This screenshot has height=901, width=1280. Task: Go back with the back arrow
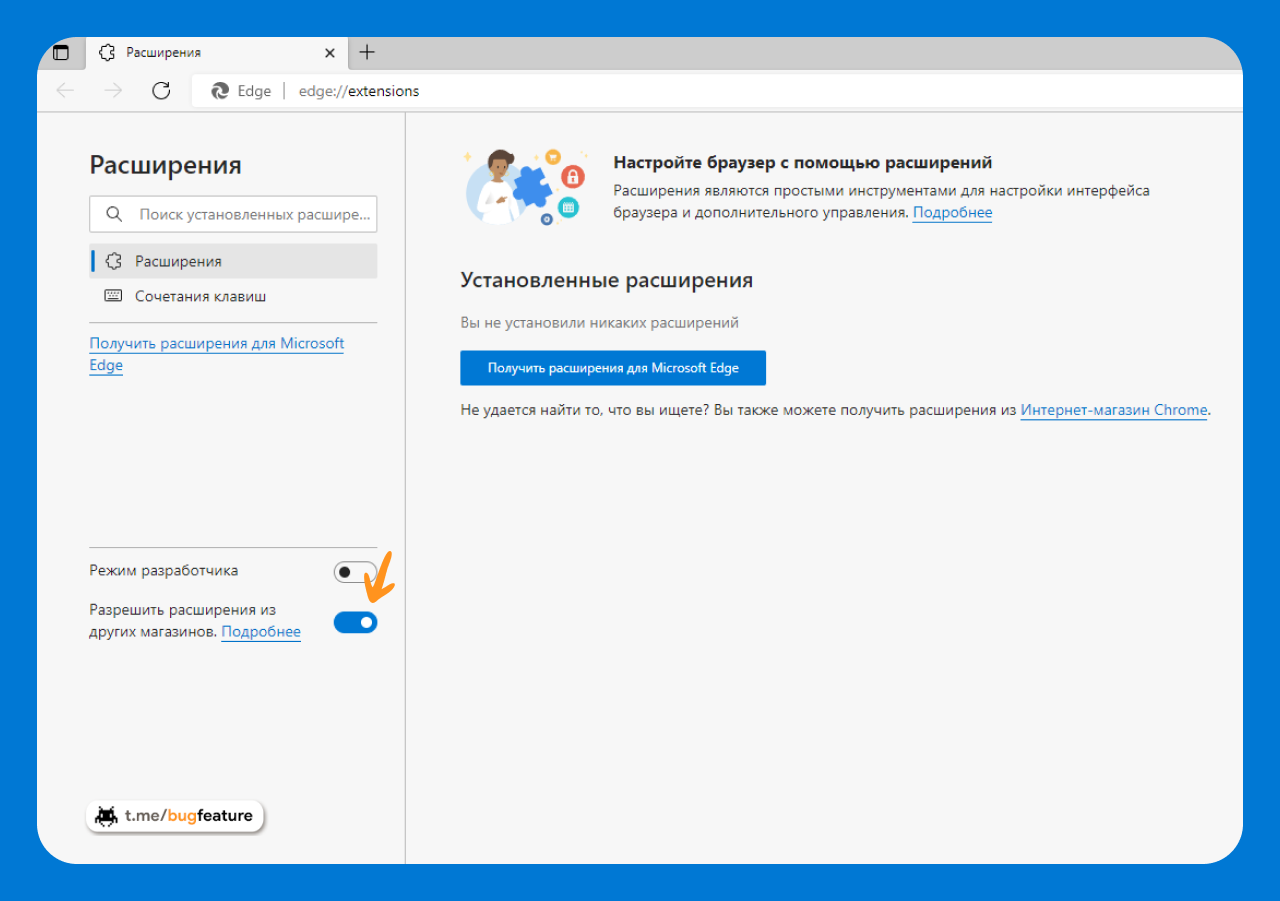pos(65,91)
